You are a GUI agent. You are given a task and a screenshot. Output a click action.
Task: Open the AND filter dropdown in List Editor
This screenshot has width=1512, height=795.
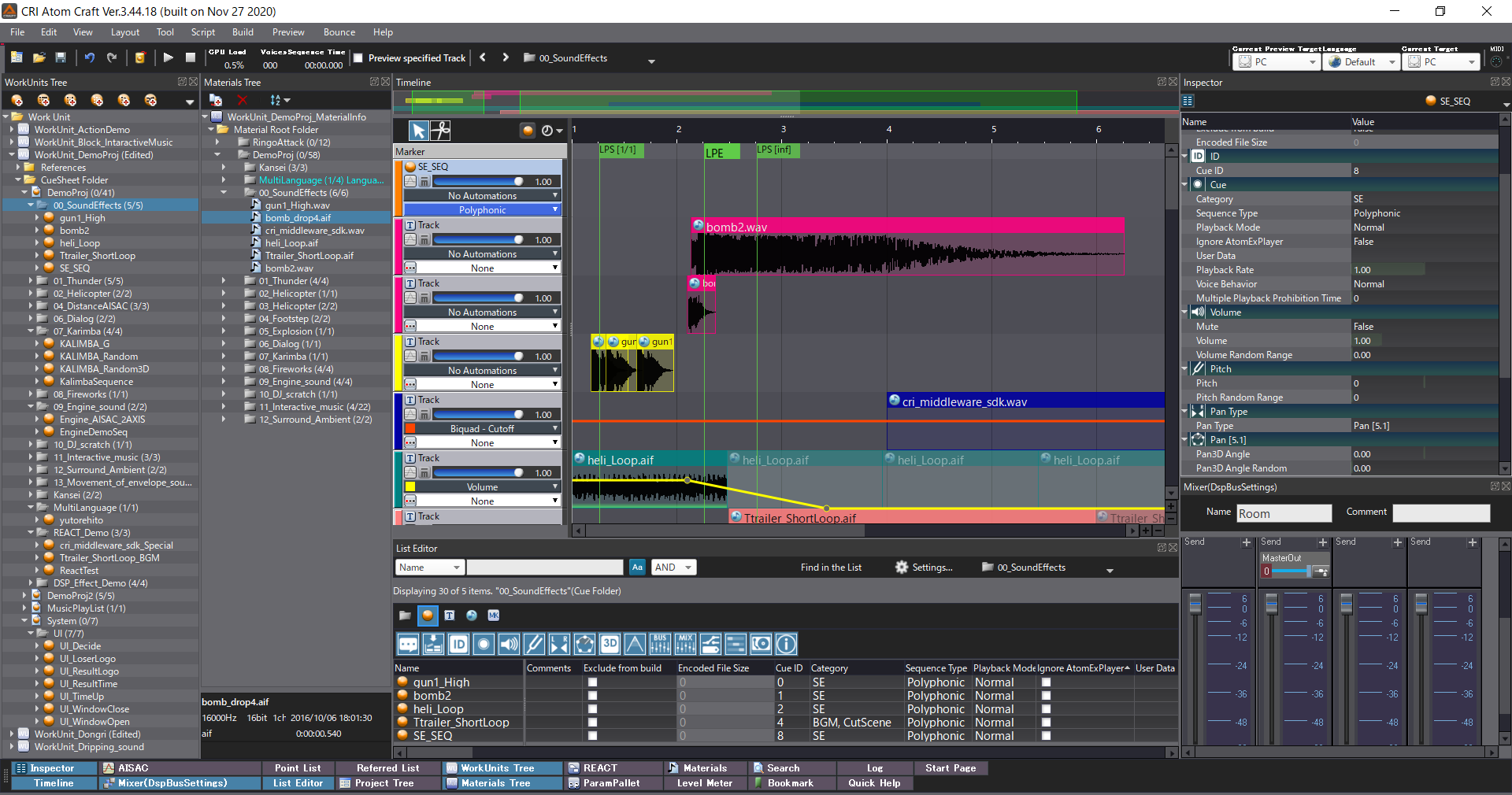click(x=673, y=568)
